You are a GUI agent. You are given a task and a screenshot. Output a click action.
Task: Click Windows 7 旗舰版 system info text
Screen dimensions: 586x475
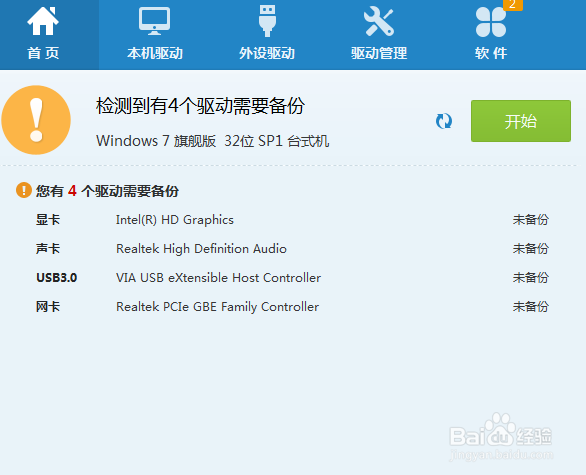[x=212, y=141]
